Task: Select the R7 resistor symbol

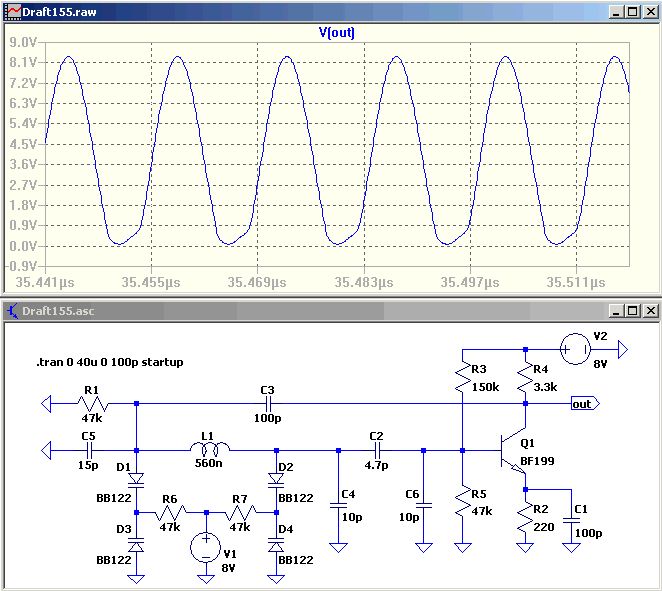Action: [241, 512]
